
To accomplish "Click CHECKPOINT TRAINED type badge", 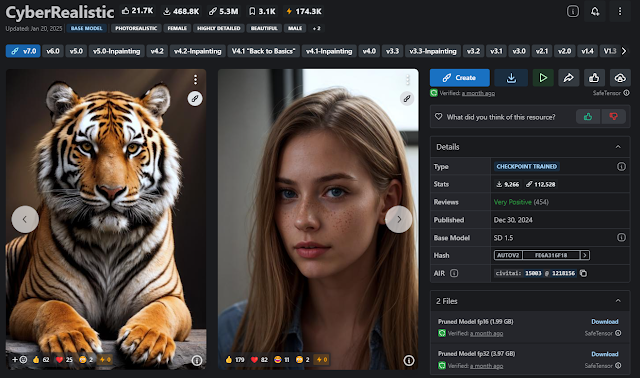I will pos(527,167).
